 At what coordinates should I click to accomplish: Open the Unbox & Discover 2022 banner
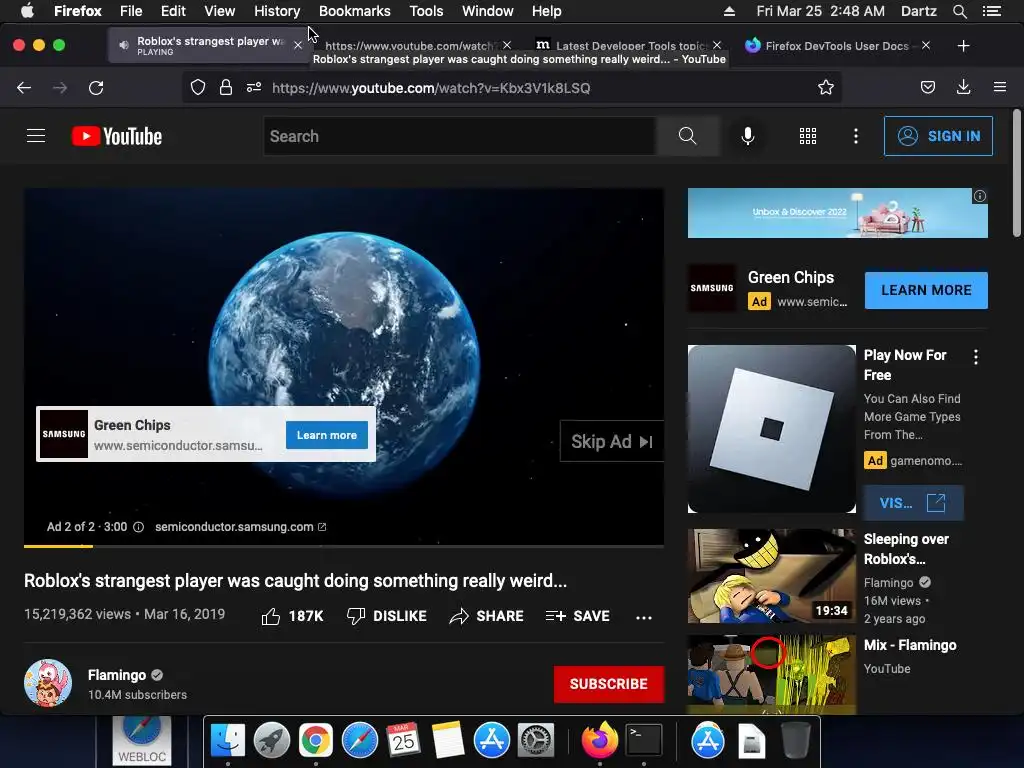[837, 213]
